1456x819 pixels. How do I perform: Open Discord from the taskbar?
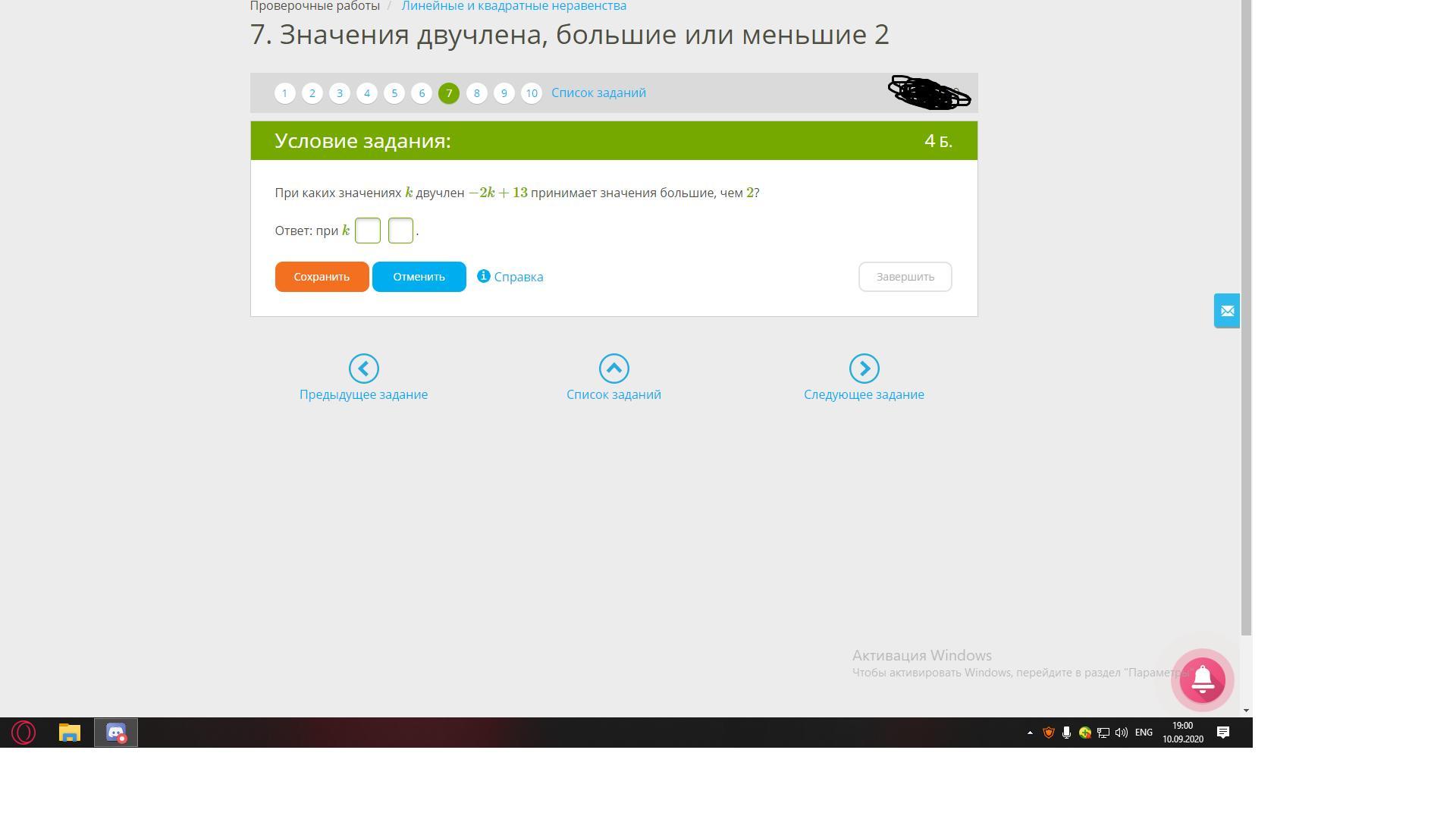[115, 733]
